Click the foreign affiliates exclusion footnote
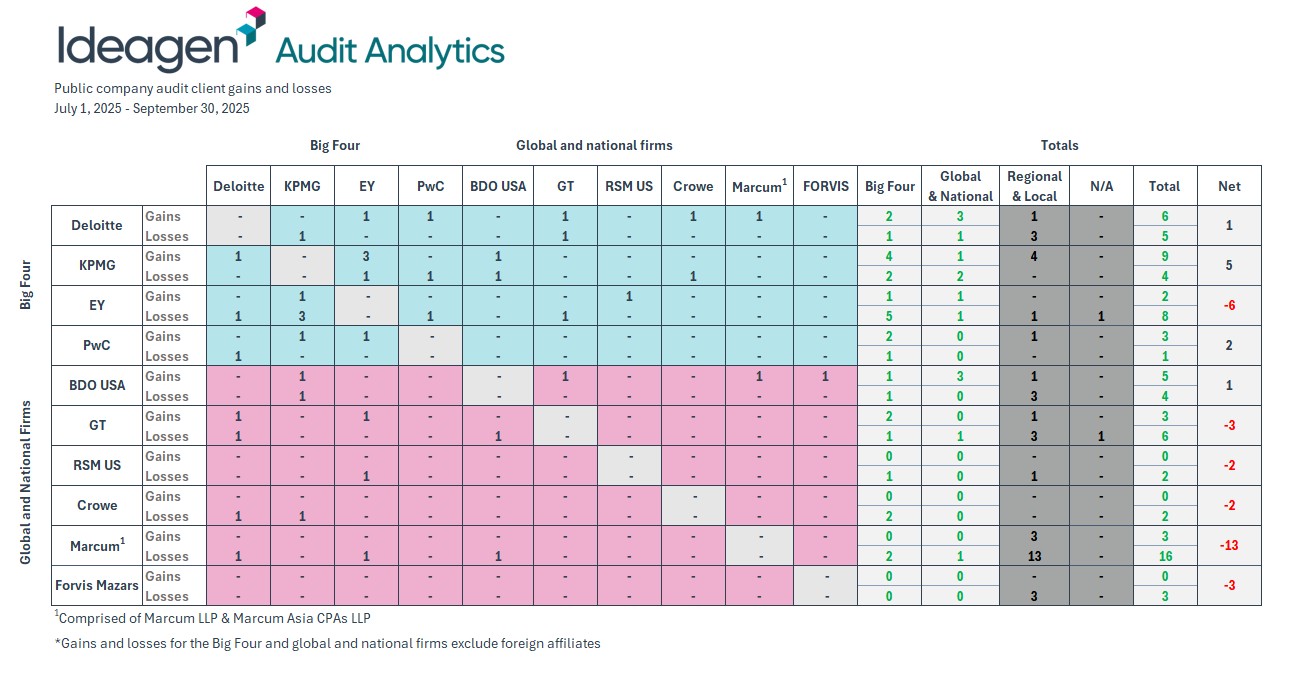 (x=327, y=643)
